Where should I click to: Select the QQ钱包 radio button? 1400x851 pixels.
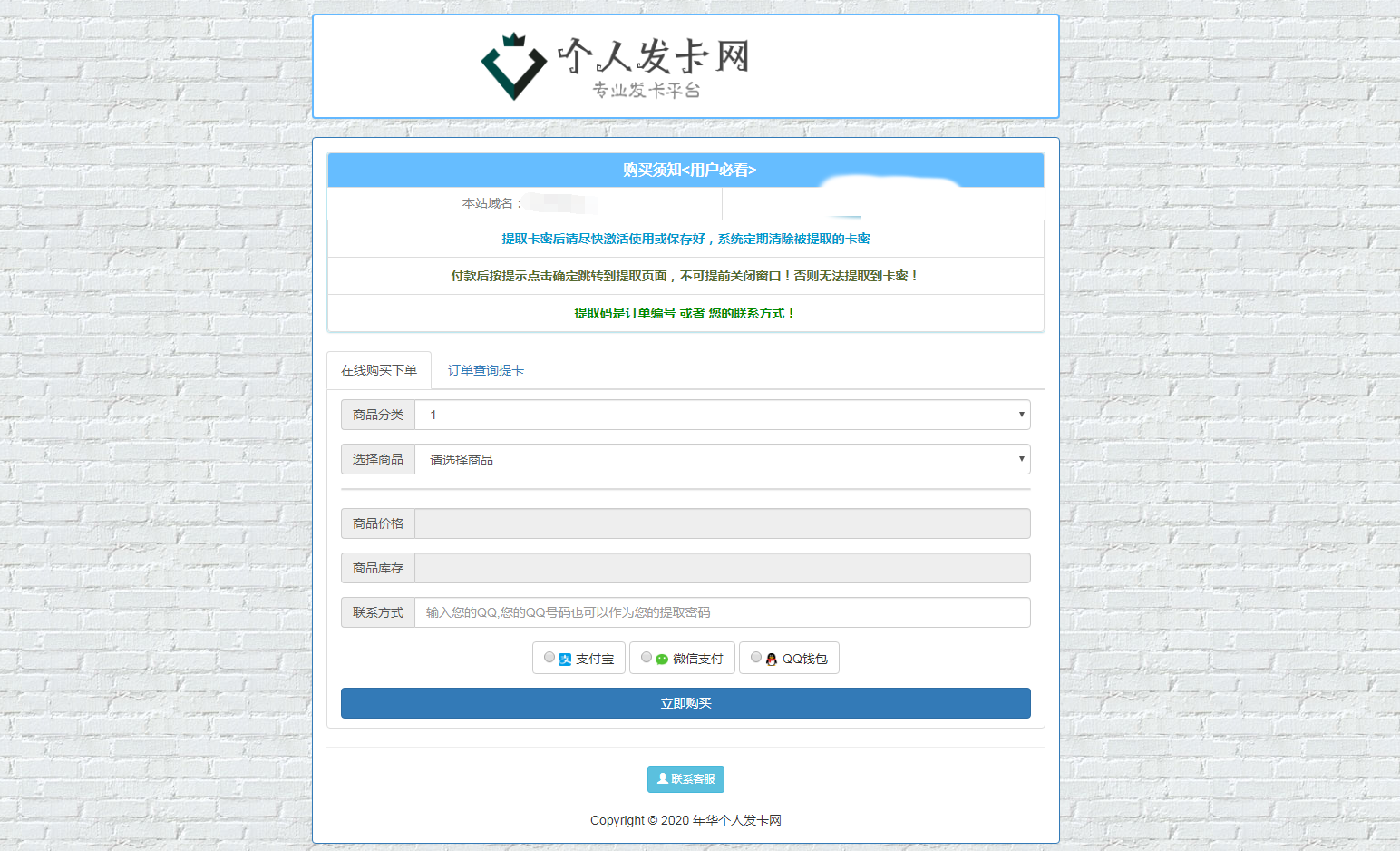(x=756, y=658)
